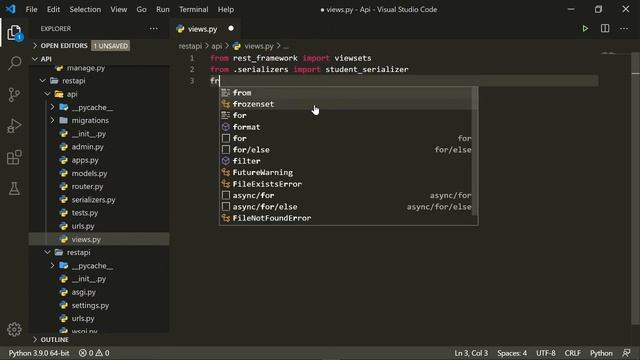Click Ln 3, Col 3 go-to-line

point(471,353)
